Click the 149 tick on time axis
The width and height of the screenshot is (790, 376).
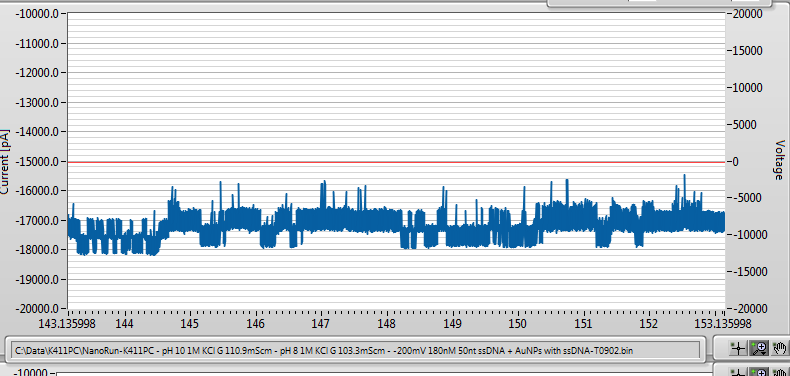pyautogui.click(x=452, y=324)
